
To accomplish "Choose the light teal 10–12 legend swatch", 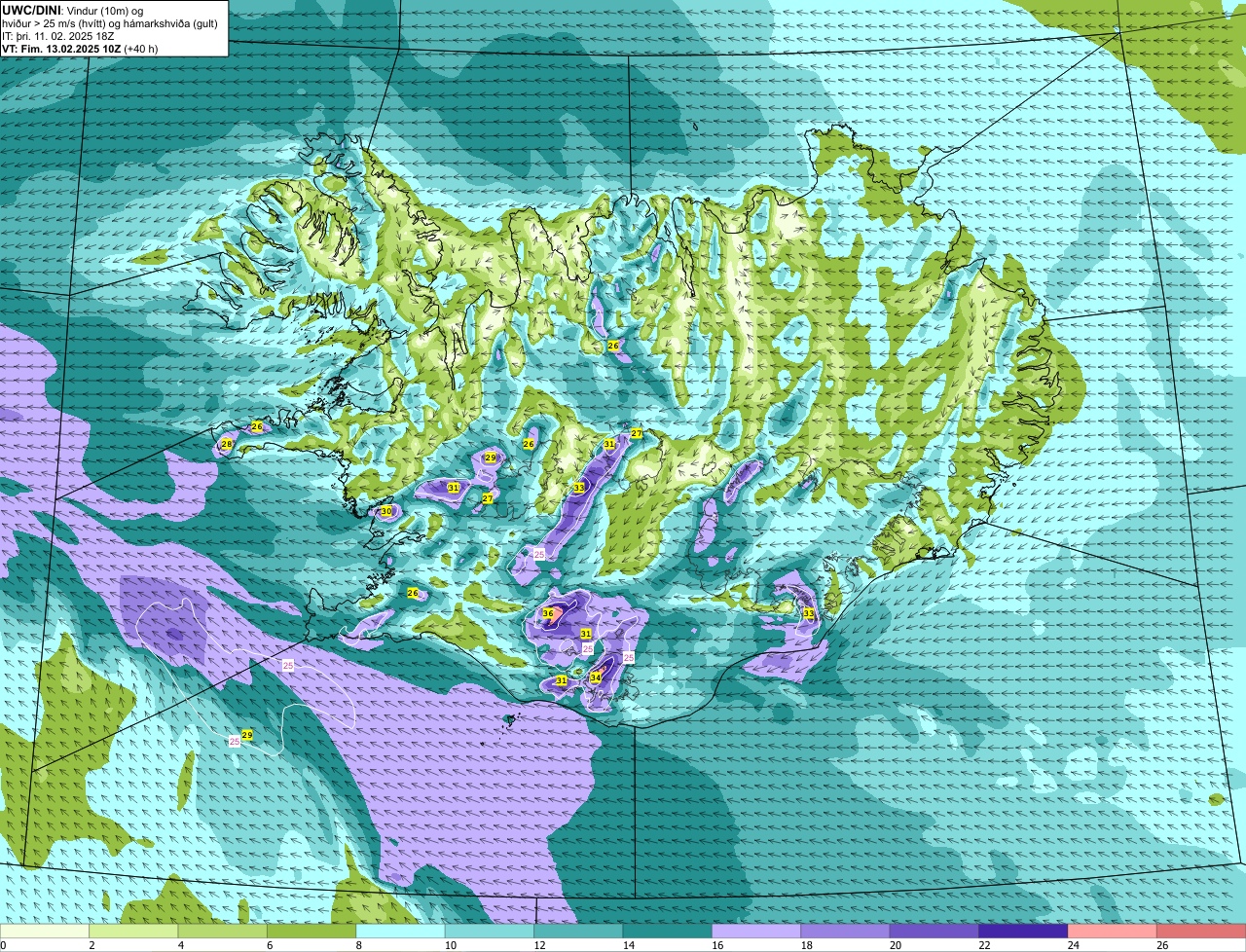I will click(x=491, y=932).
